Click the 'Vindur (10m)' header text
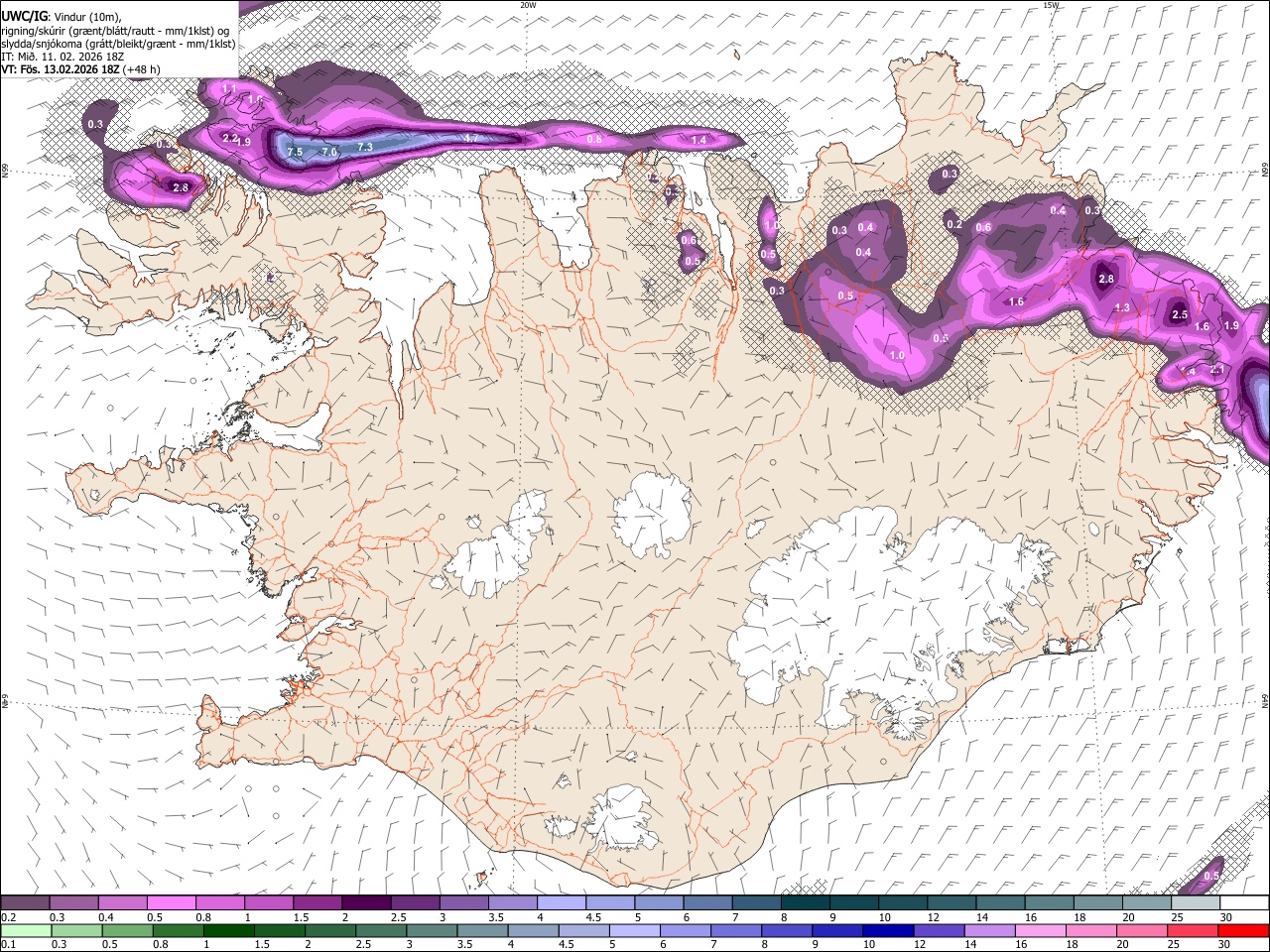This screenshot has width=1270, height=952. (86, 17)
